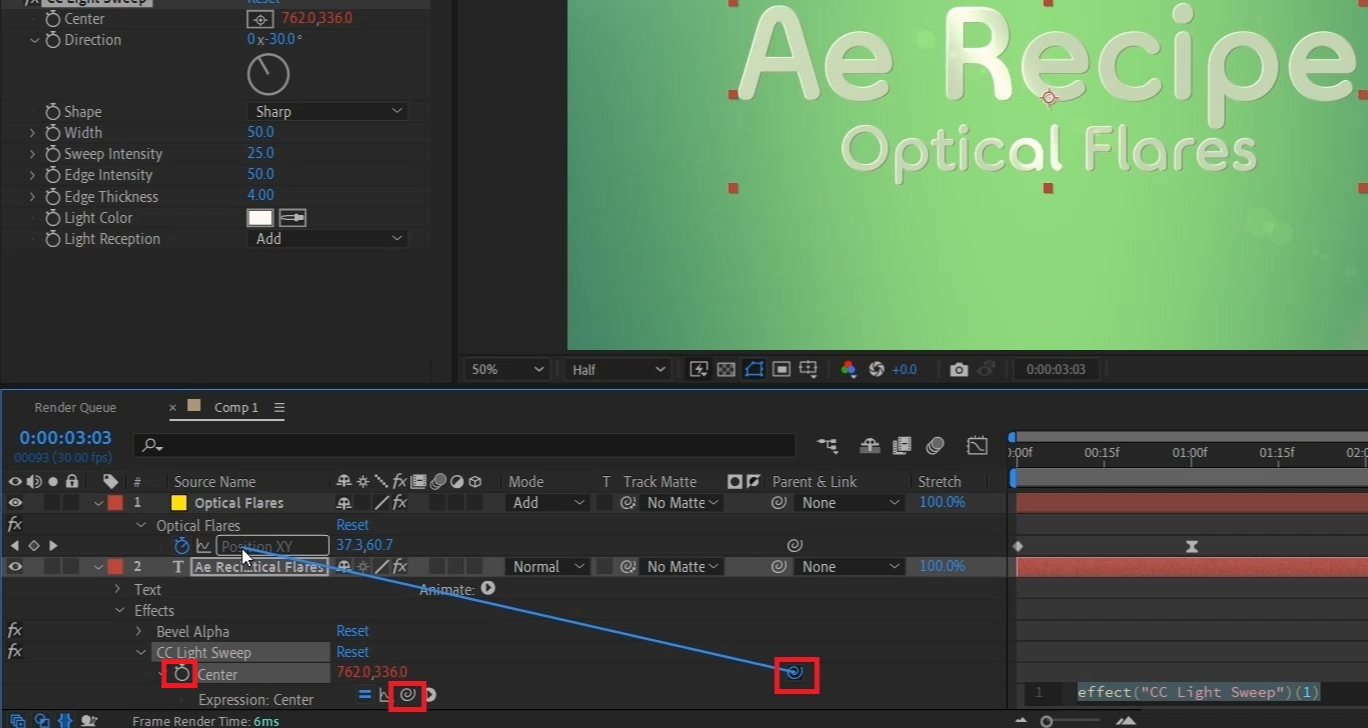
Task: Click track matte pick whip for layer 1
Action: click(628, 503)
